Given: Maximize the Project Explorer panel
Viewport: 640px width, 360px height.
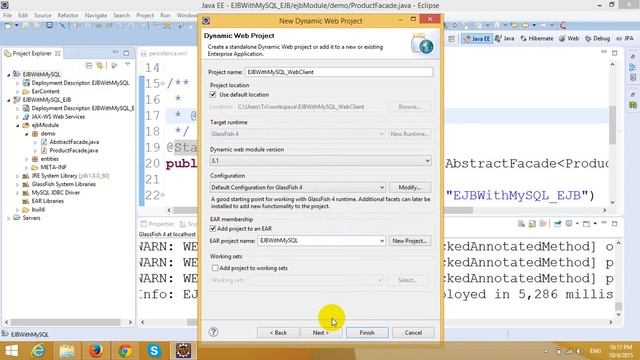Looking at the screenshot, I should tap(126, 53).
